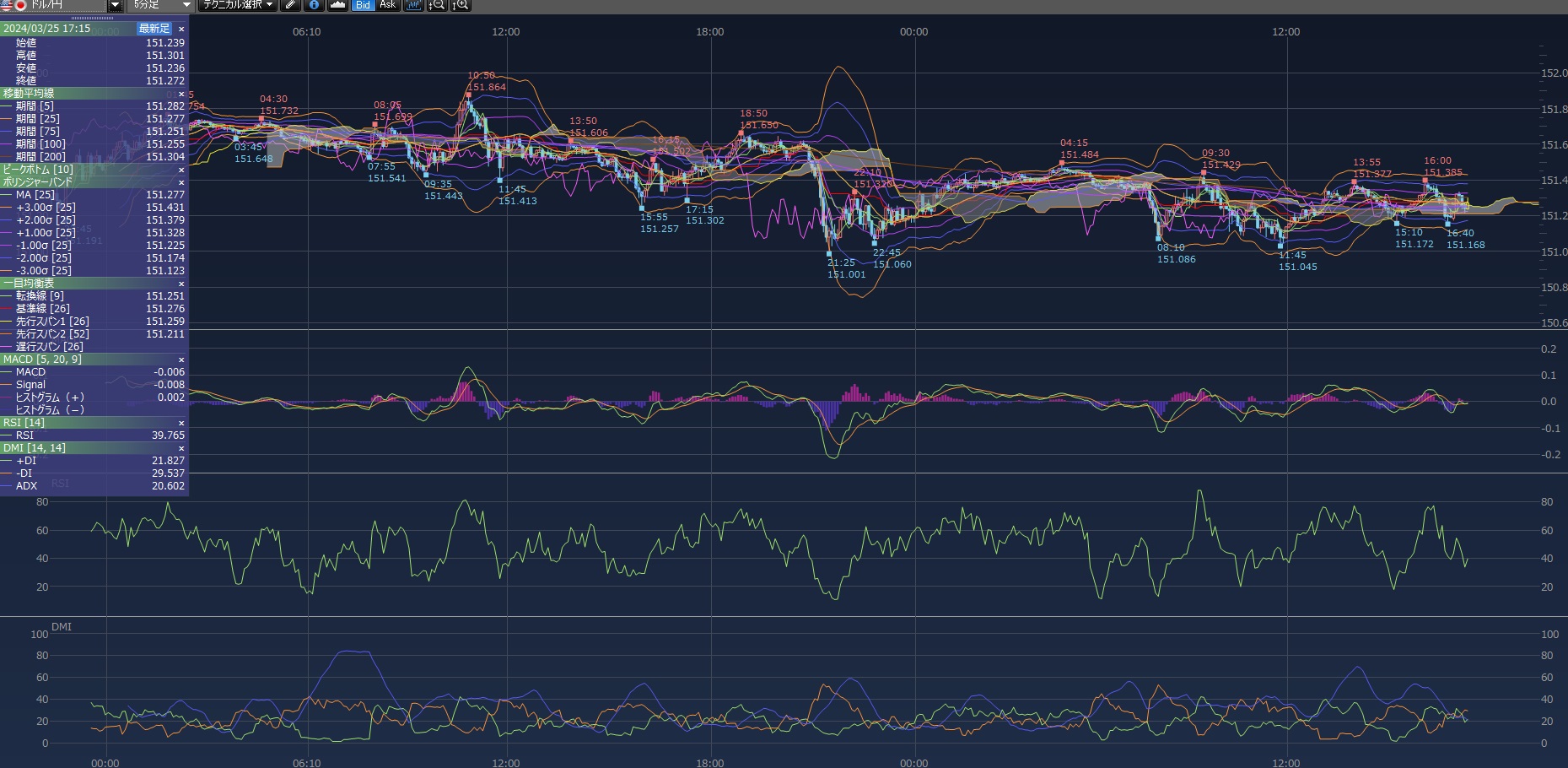Image resolution: width=1568 pixels, height=768 pixels.
Task: Click the blue info icon in toolbar
Action: tap(314, 5)
